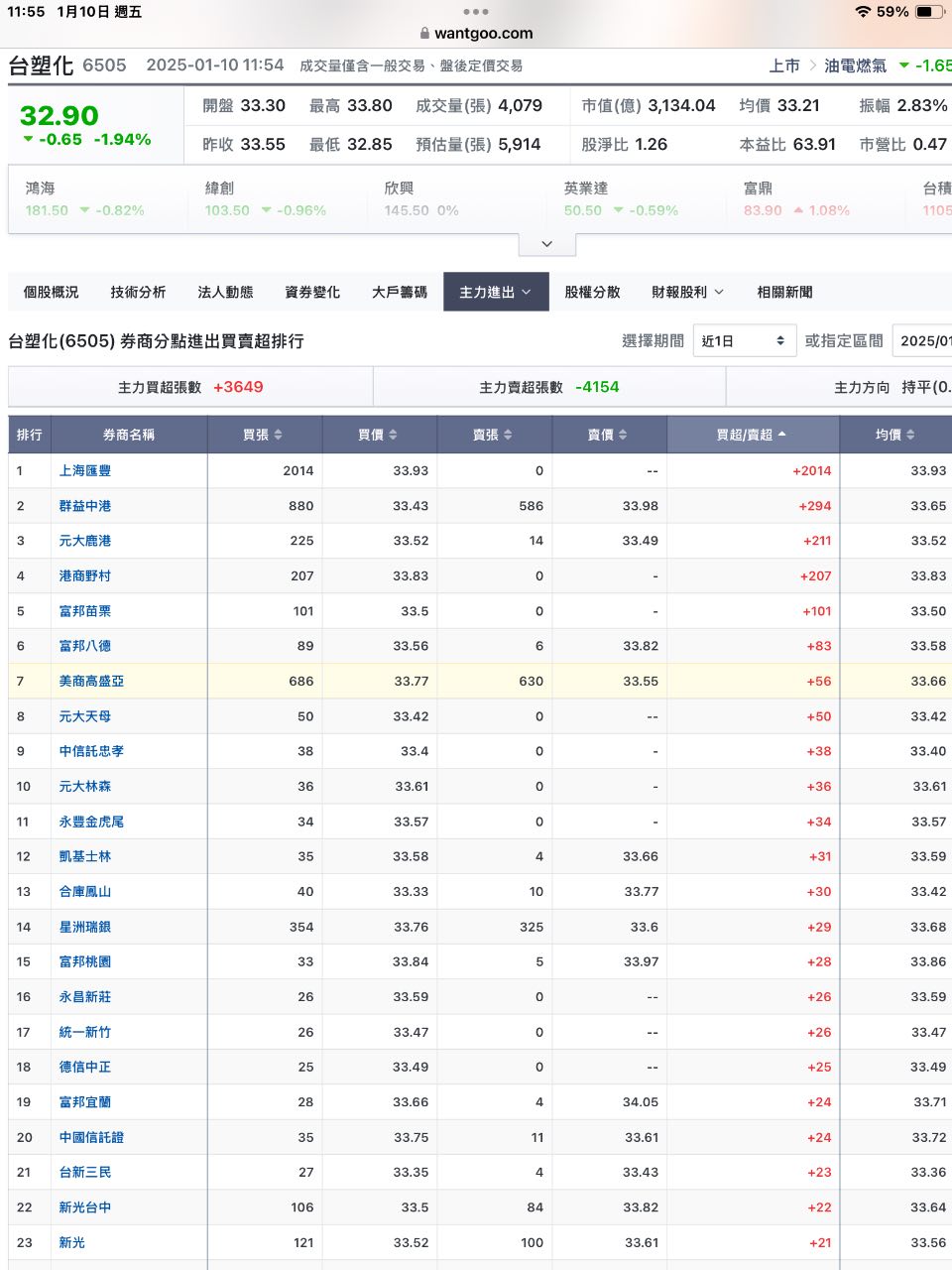Sort table by 買價 column sort icon

[393, 435]
